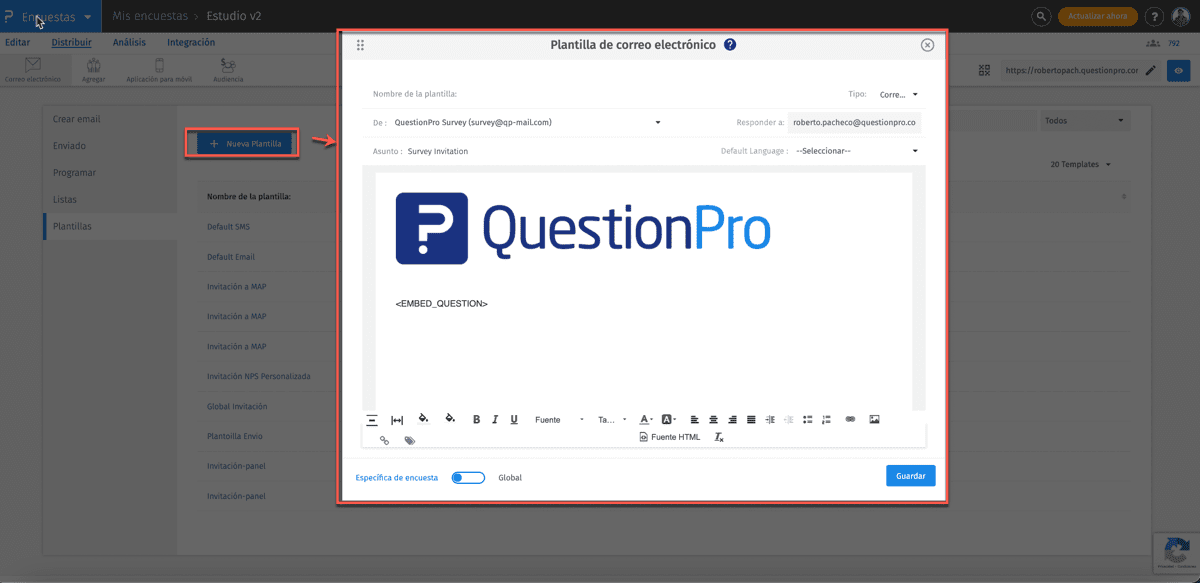1200x583 pixels.
Task: Apply bold formatting in the email editor
Action: point(476,419)
